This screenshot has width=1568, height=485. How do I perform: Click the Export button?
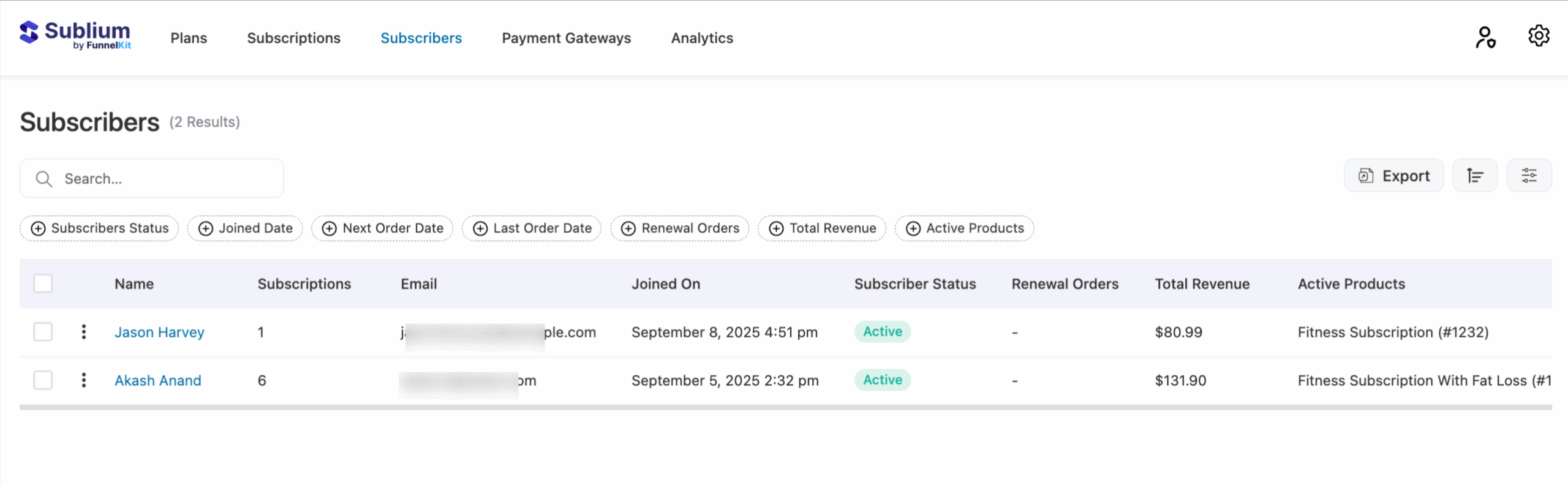(1393, 176)
